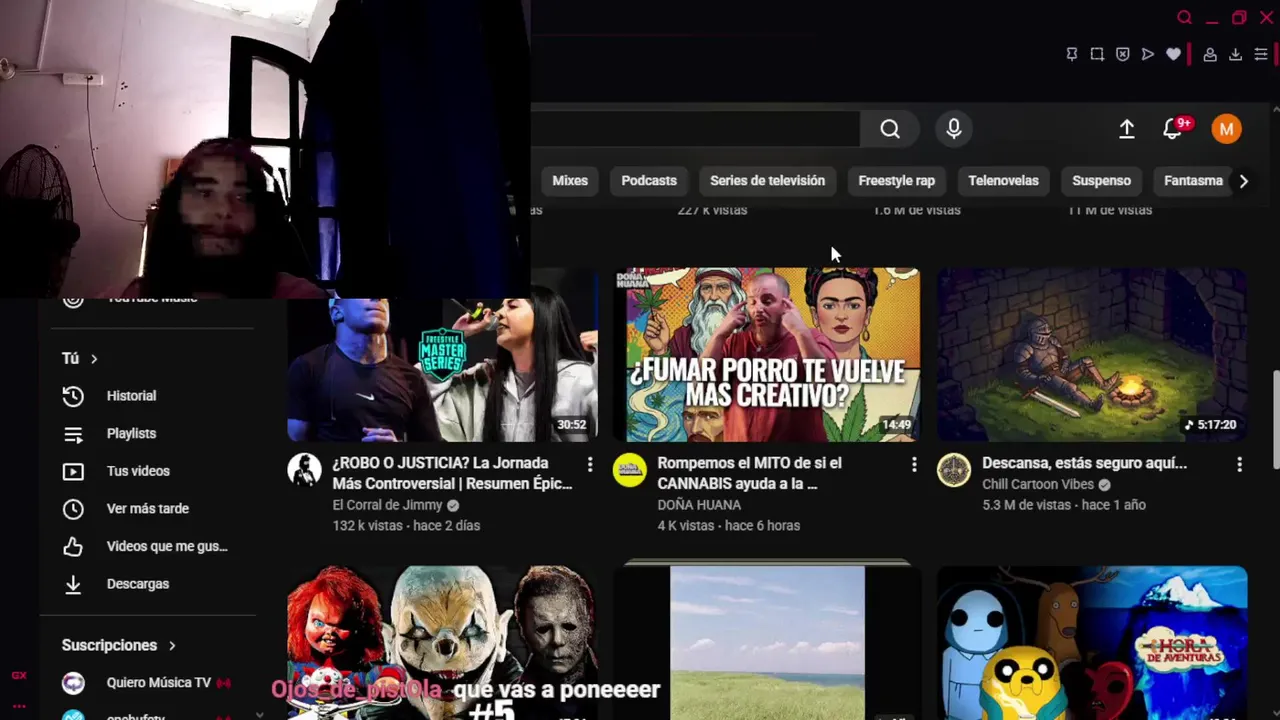The height and width of the screenshot is (720, 1280).
Task: Take a snapshot with Opera capture icon
Action: (x=1097, y=54)
